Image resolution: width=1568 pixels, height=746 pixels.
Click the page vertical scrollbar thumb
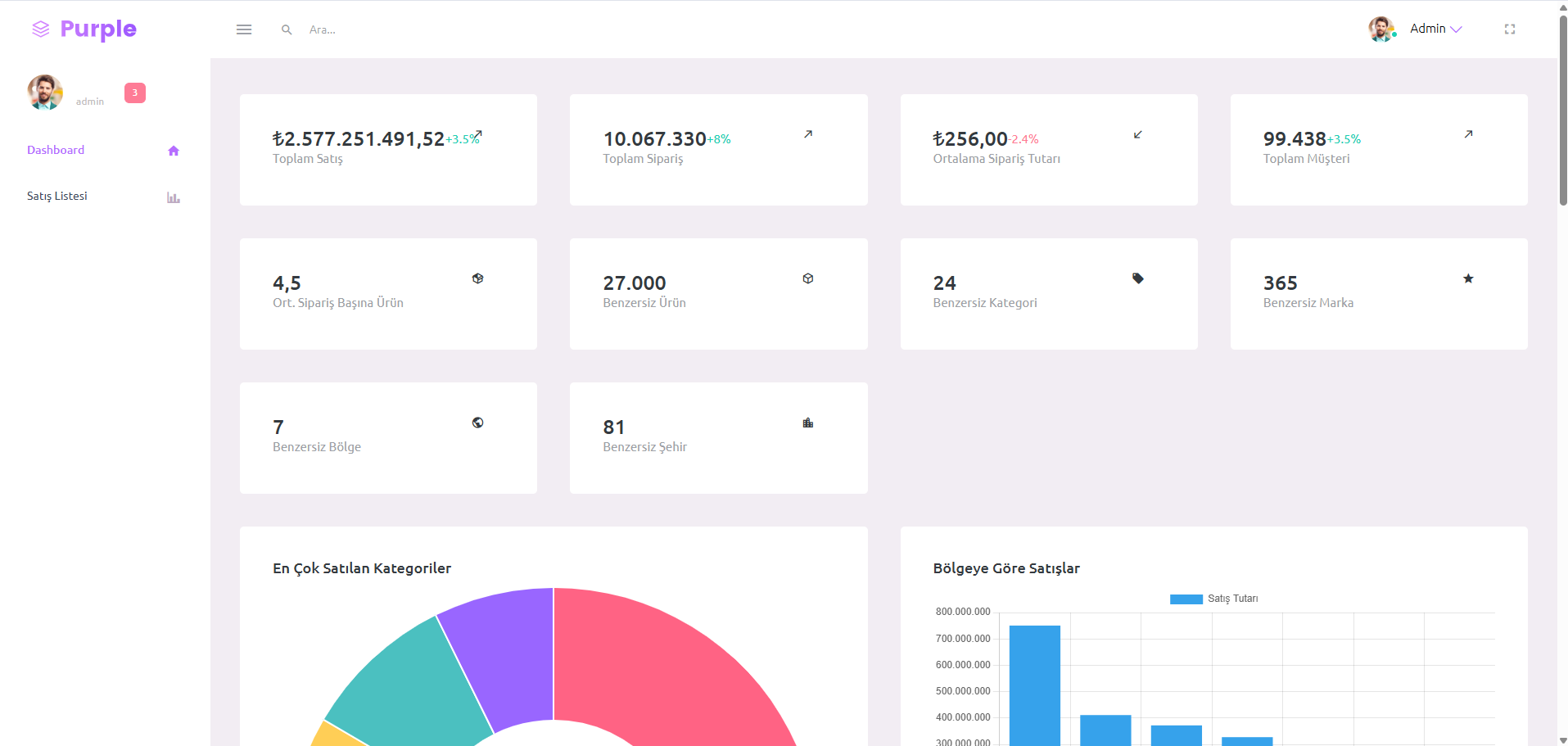[x=1562, y=111]
